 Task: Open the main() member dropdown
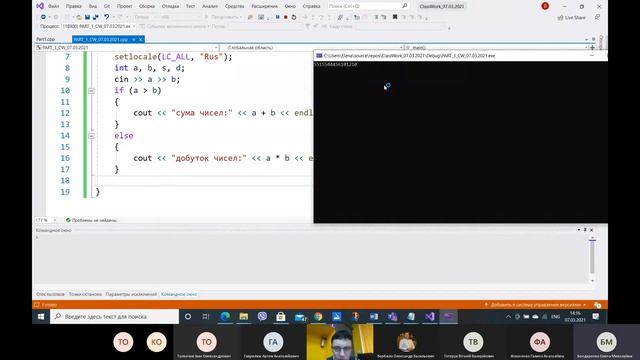click(496, 47)
